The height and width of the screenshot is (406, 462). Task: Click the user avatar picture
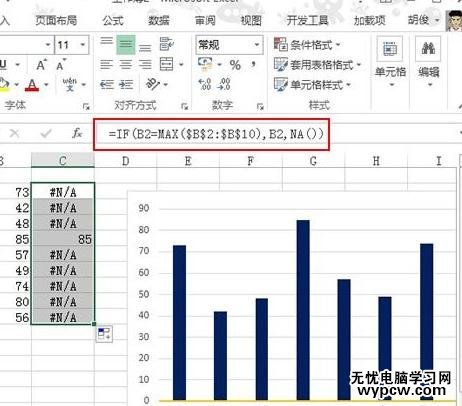454,21
